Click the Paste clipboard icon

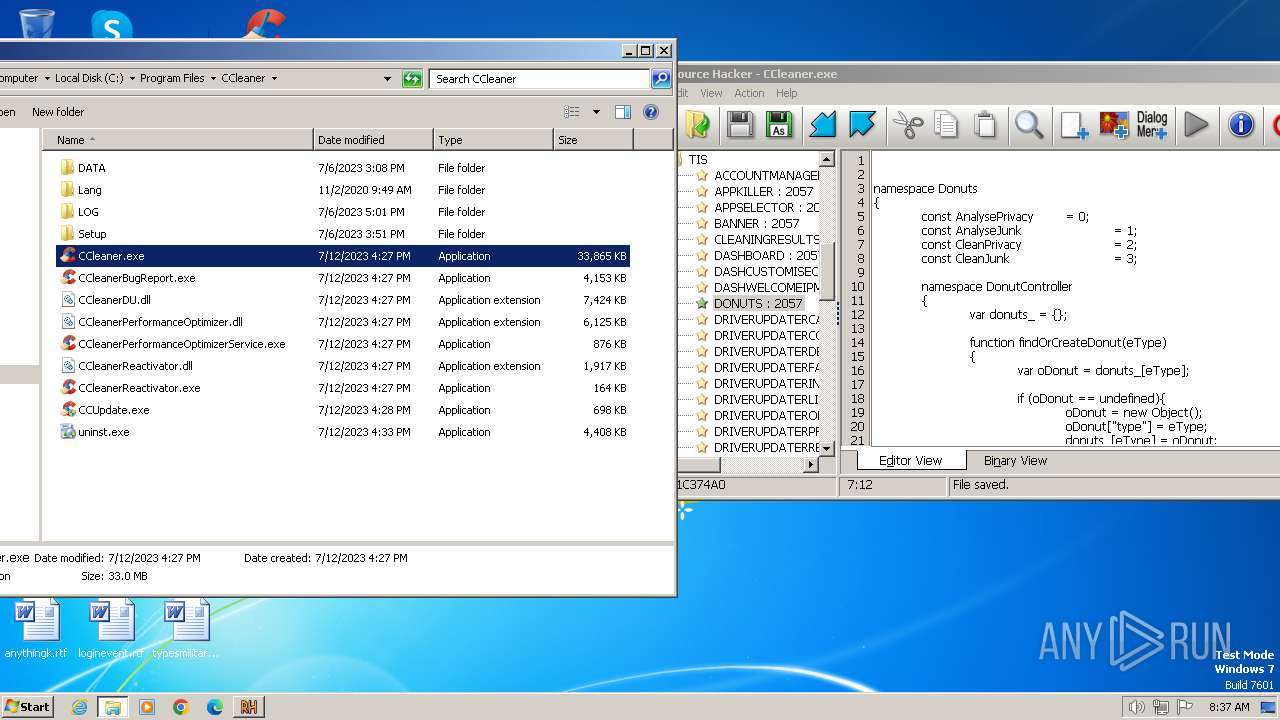pyautogui.click(x=985, y=124)
